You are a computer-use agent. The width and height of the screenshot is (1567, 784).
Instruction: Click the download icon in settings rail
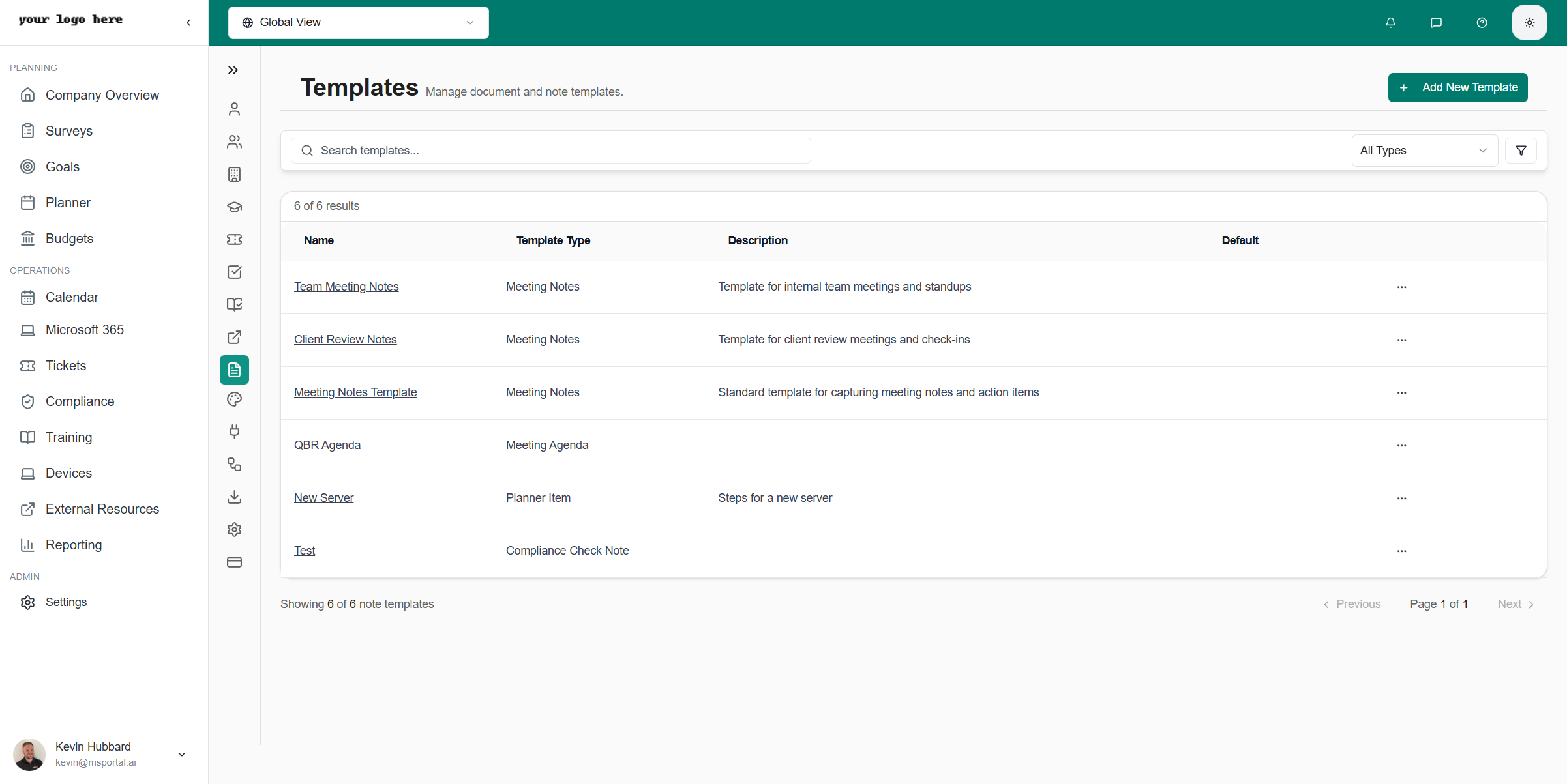[234, 497]
